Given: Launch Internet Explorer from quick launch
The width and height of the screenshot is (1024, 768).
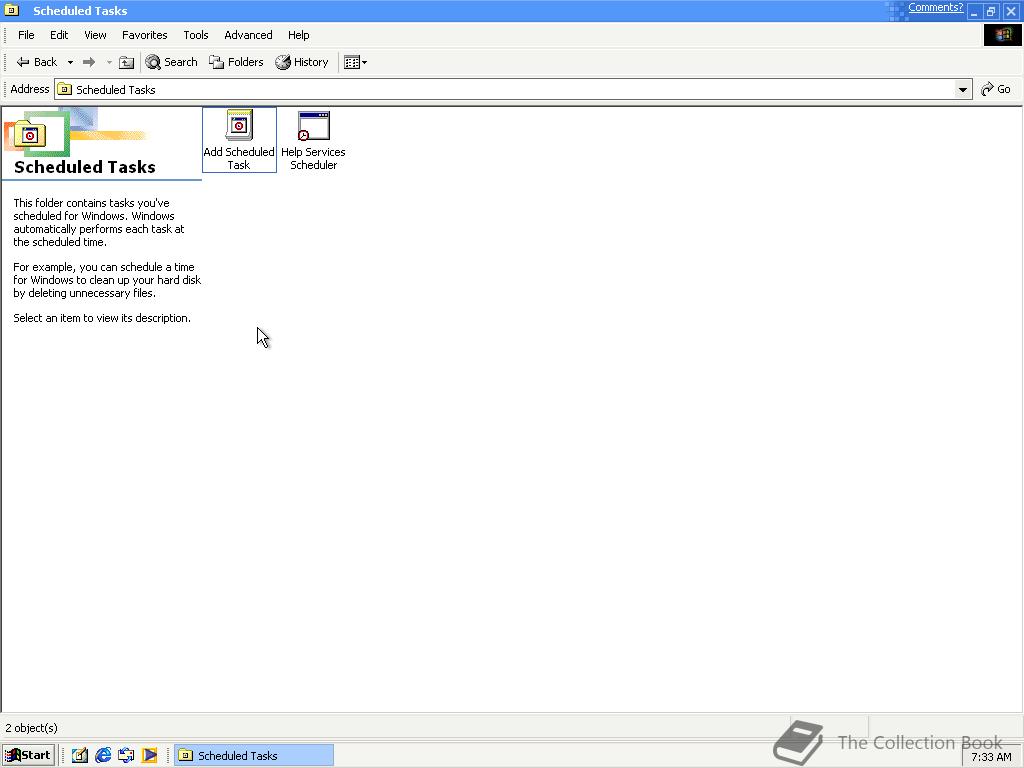Looking at the screenshot, I should [x=103, y=756].
